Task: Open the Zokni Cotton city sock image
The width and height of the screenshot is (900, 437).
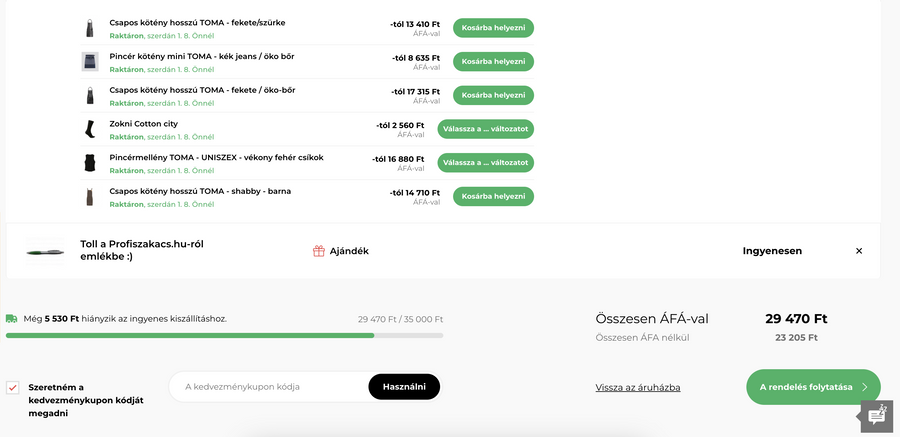Action: pyautogui.click(x=90, y=129)
